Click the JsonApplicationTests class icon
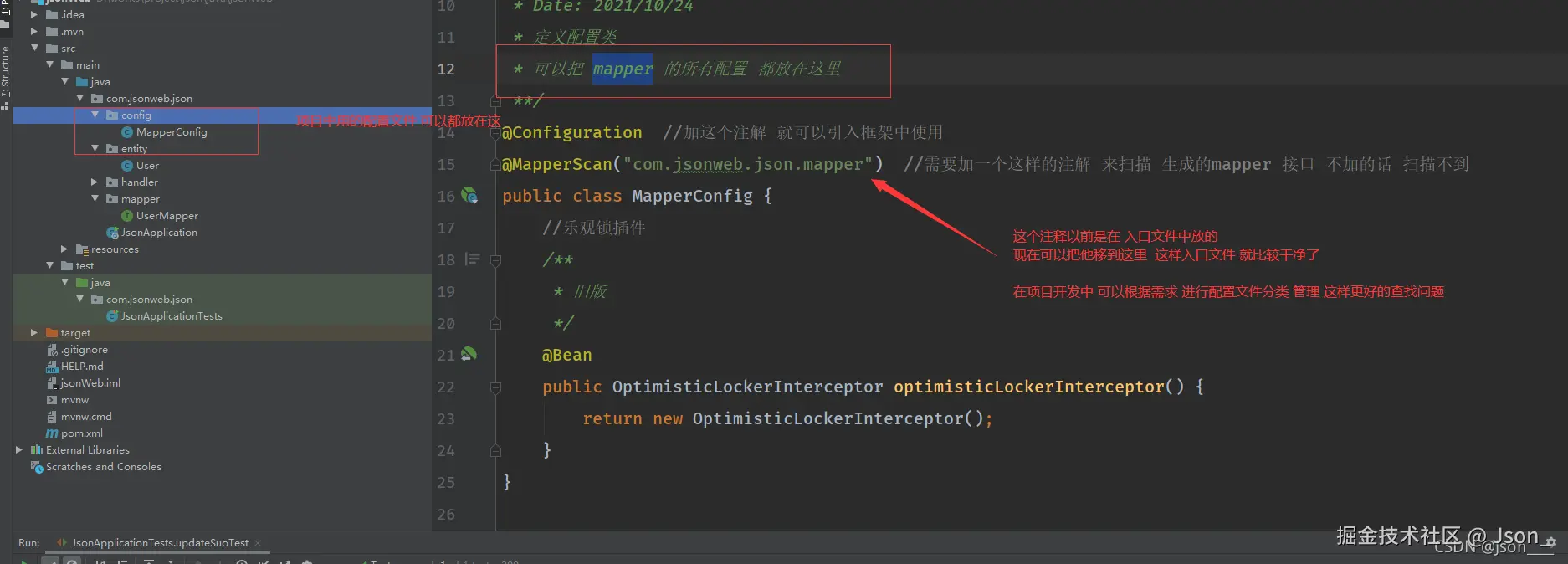 [112, 316]
